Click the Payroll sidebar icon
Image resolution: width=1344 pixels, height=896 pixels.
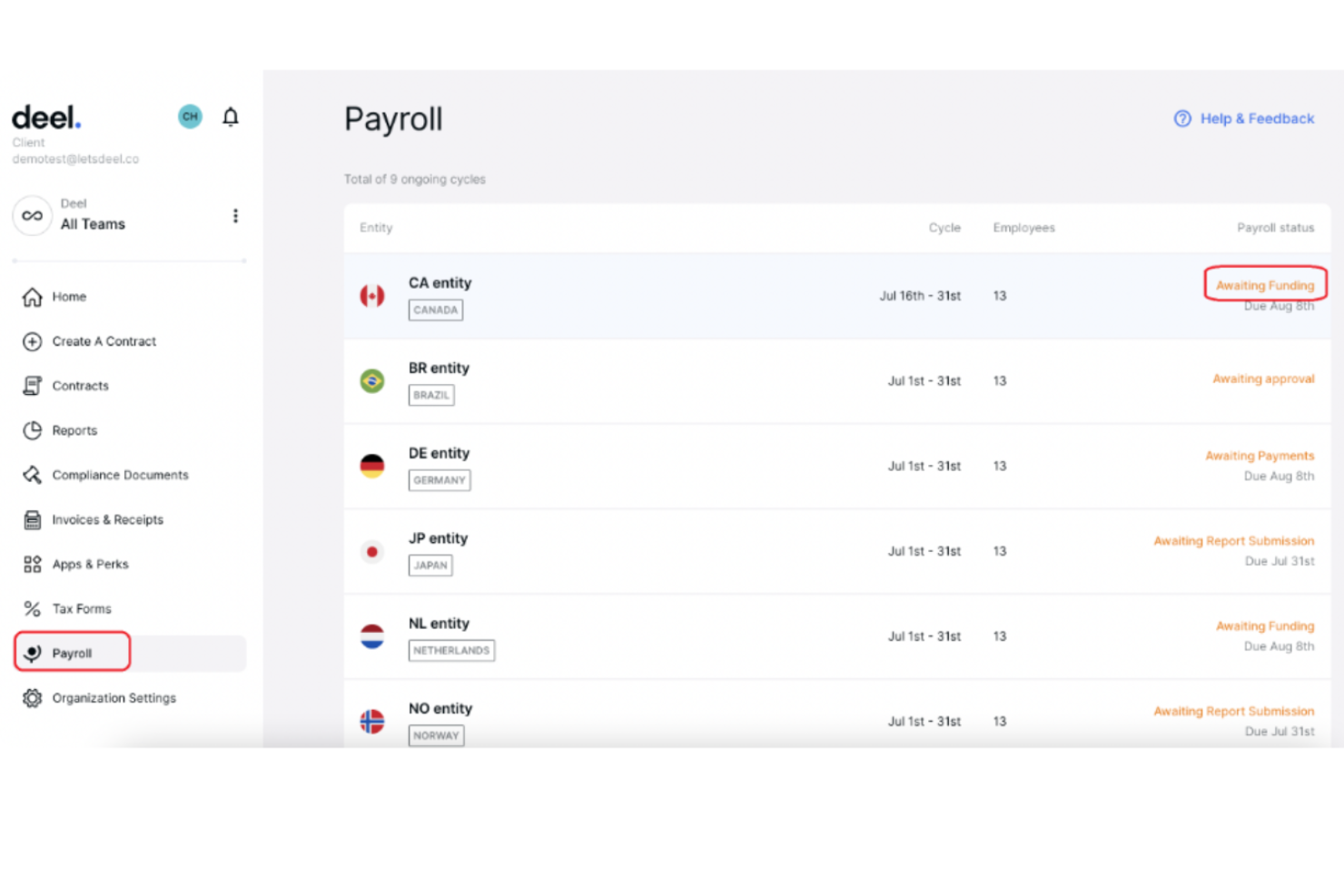[32, 653]
